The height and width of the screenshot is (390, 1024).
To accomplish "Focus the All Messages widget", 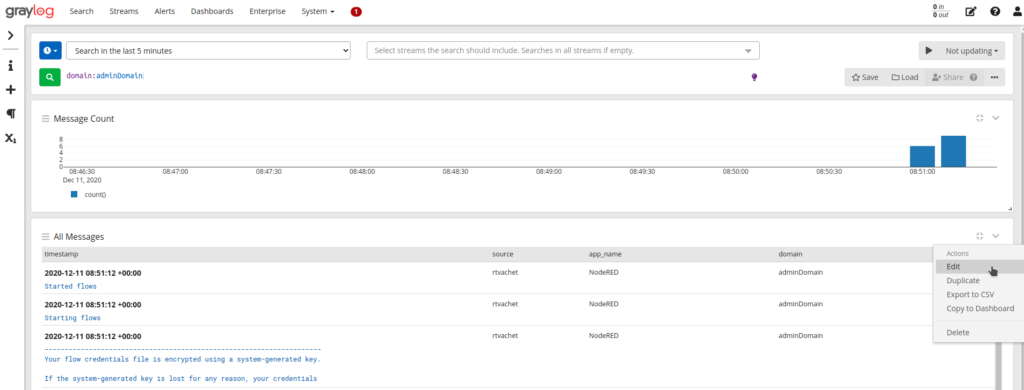I will pos(980,236).
